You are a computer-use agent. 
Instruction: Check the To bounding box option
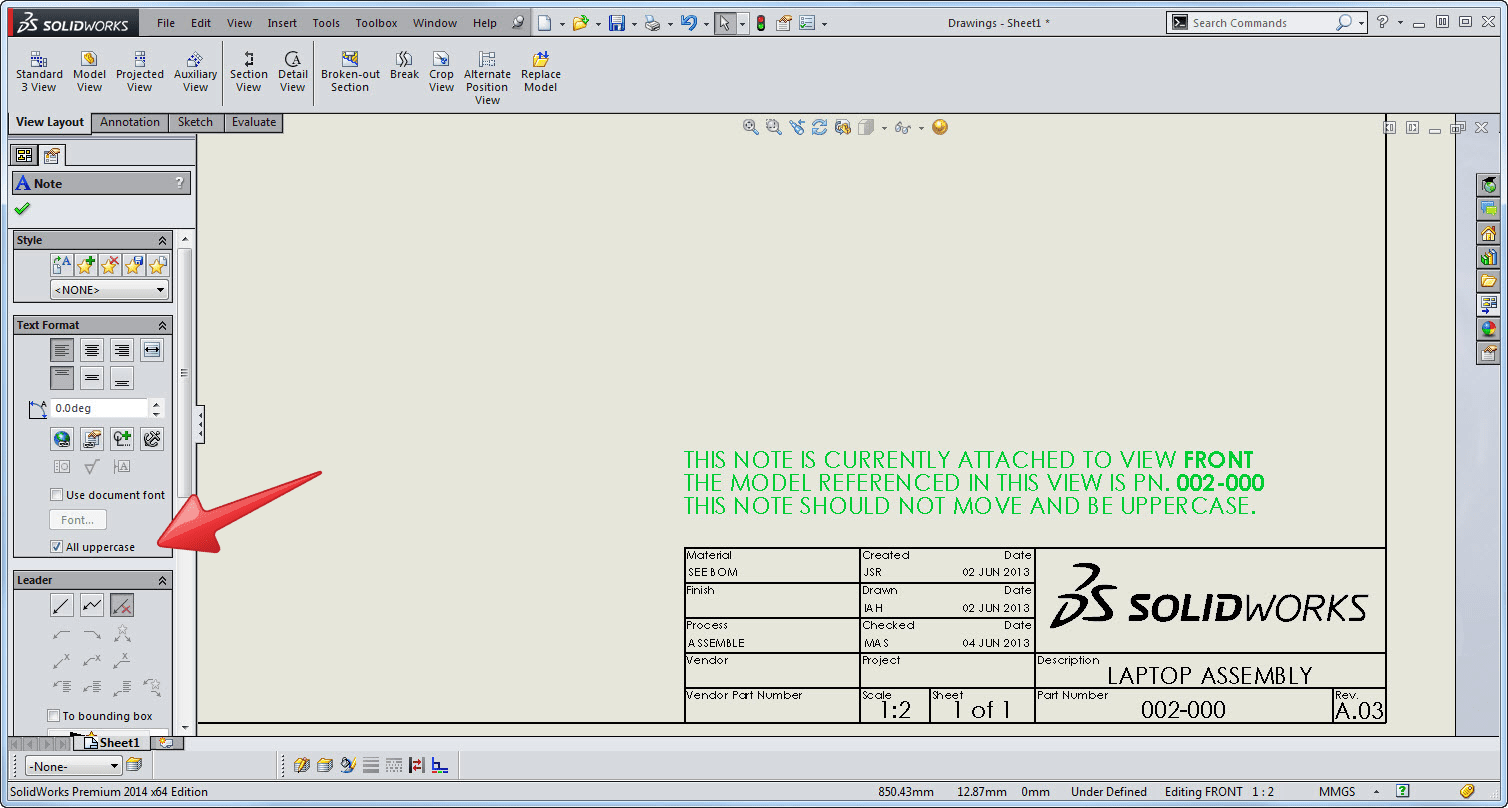coord(54,715)
